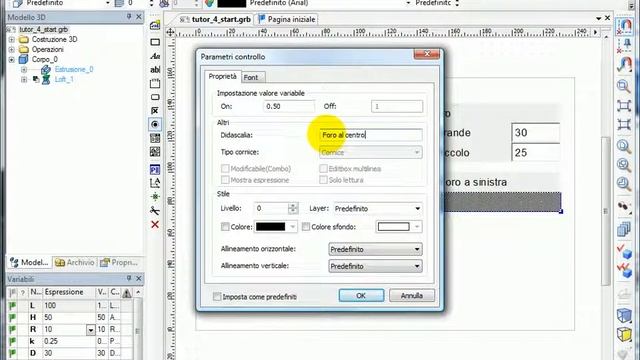This screenshot has width=640, height=360.
Task: Increase the Livello spinner value
Action: pyautogui.click(x=293, y=205)
